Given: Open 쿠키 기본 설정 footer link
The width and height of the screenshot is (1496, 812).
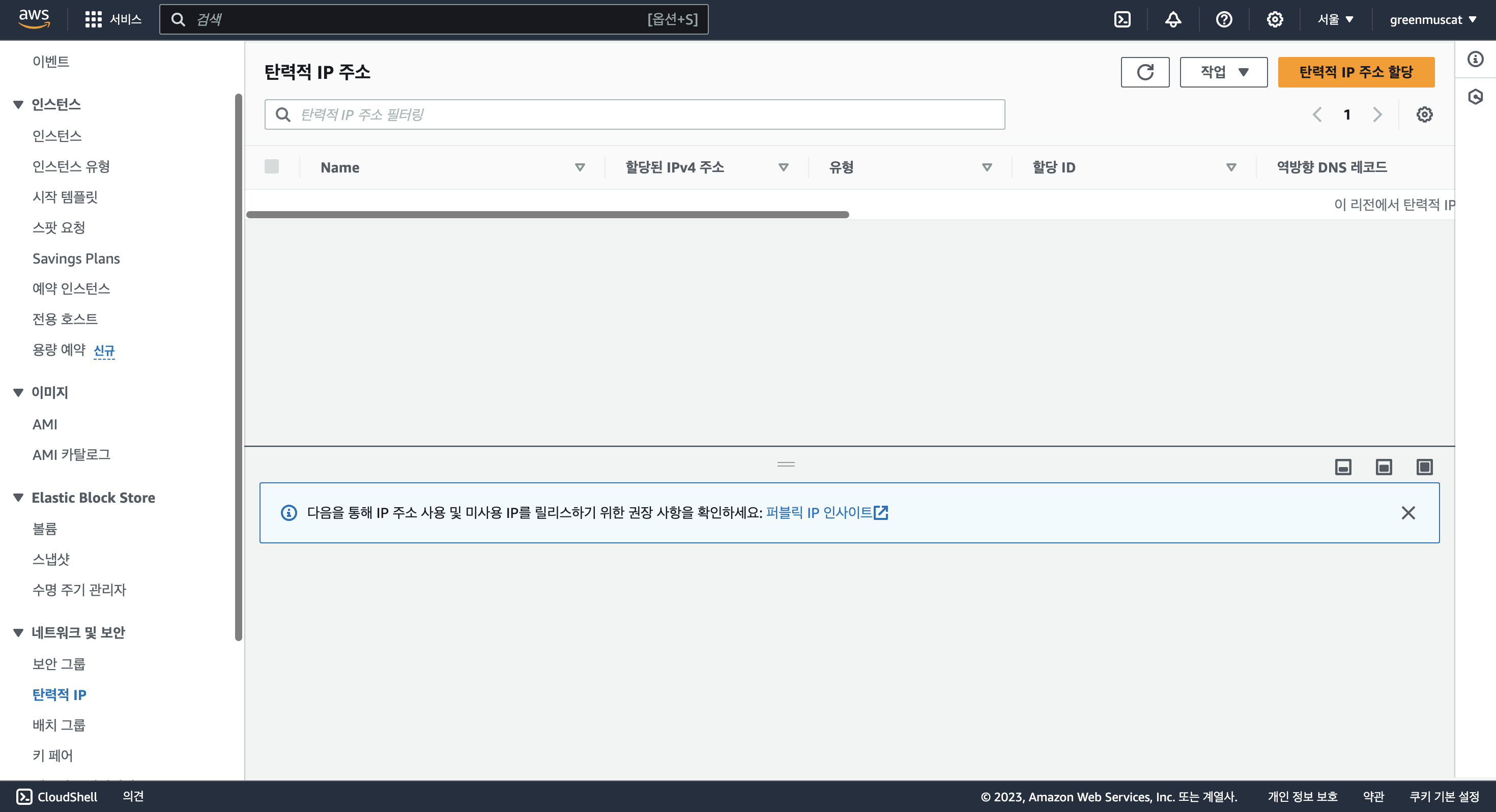Looking at the screenshot, I should pos(1444,796).
